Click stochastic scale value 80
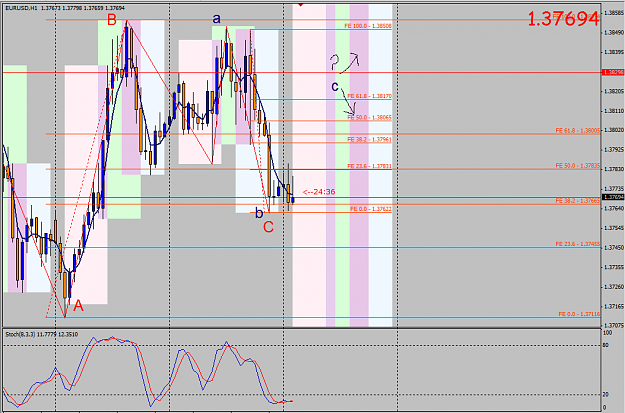This screenshot has height=413, width=625. 606,345
